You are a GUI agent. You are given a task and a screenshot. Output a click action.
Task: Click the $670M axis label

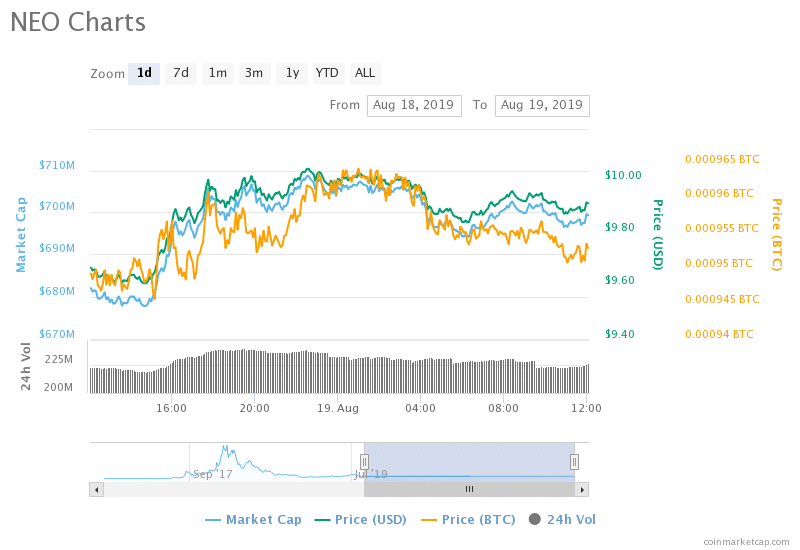pos(57,334)
